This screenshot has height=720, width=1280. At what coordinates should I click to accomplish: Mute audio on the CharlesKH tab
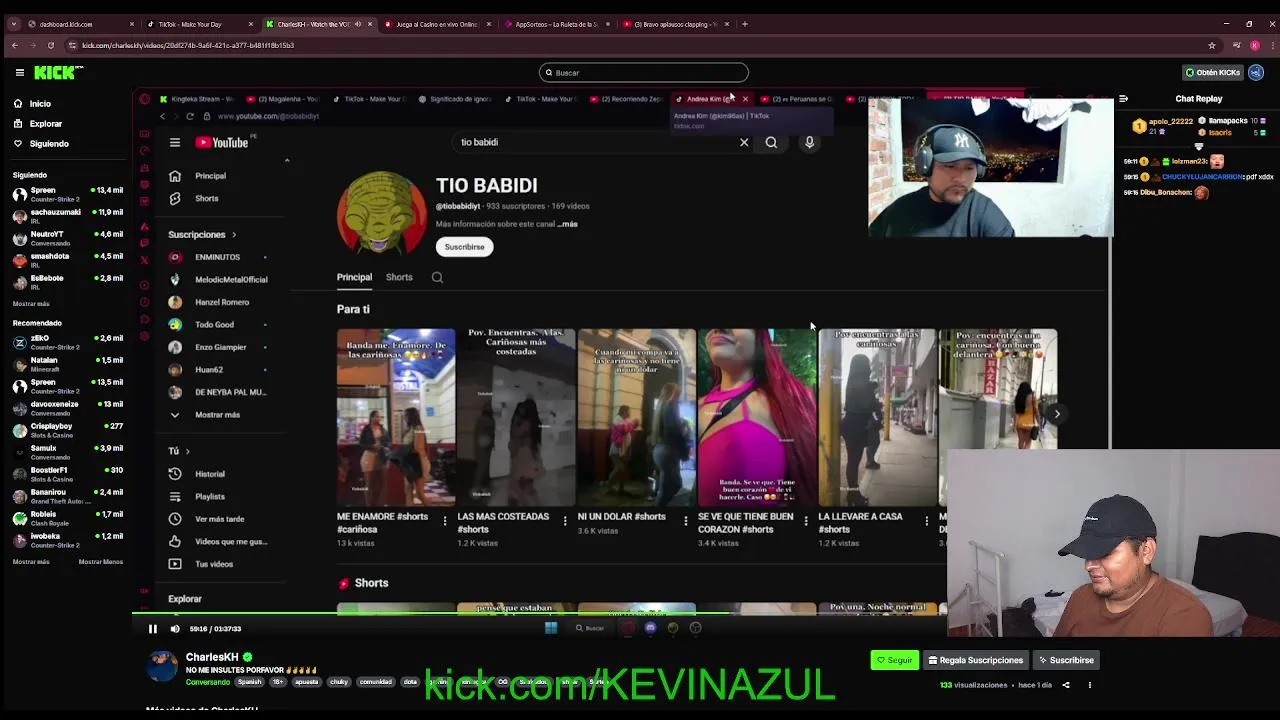[358, 24]
